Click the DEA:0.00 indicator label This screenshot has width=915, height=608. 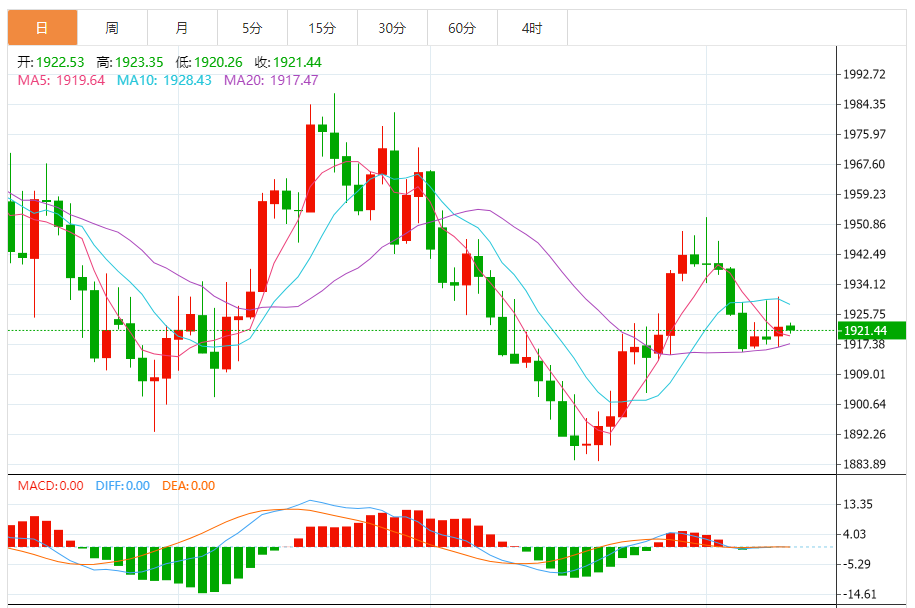(188, 485)
